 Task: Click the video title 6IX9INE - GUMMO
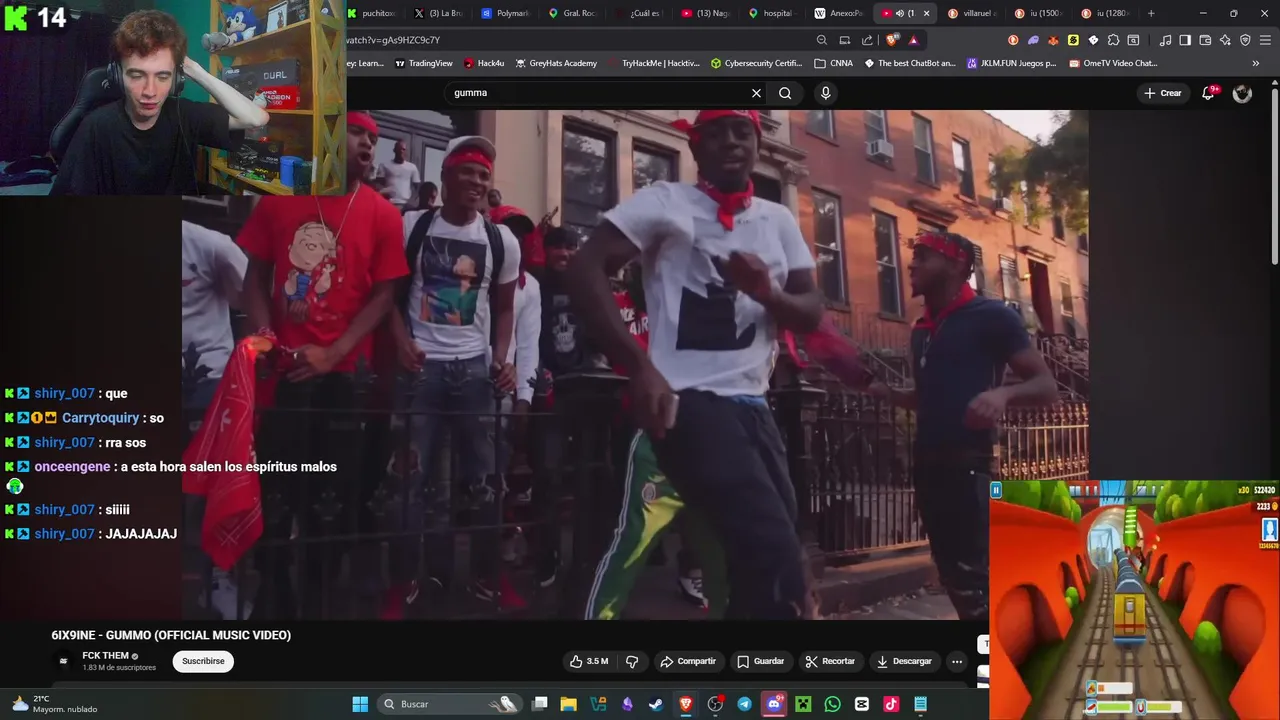171,635
